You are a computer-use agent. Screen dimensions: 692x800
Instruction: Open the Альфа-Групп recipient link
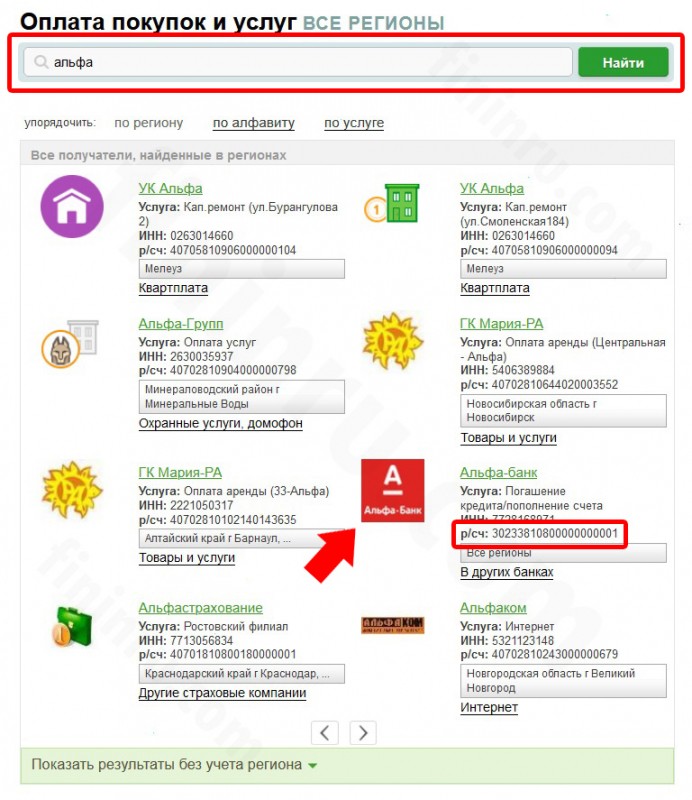[181, 323]
